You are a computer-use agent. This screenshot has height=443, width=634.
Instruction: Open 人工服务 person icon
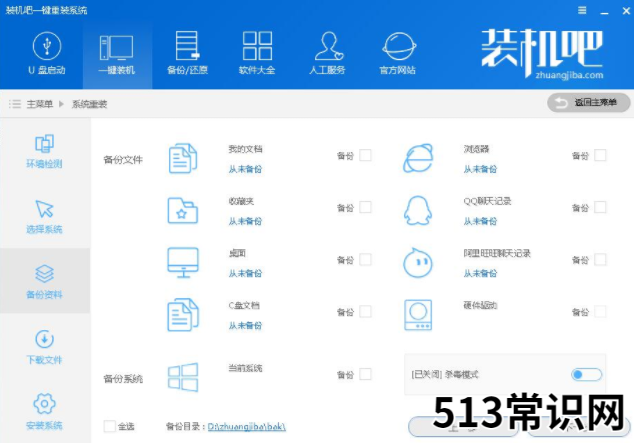tap(328, 46)
